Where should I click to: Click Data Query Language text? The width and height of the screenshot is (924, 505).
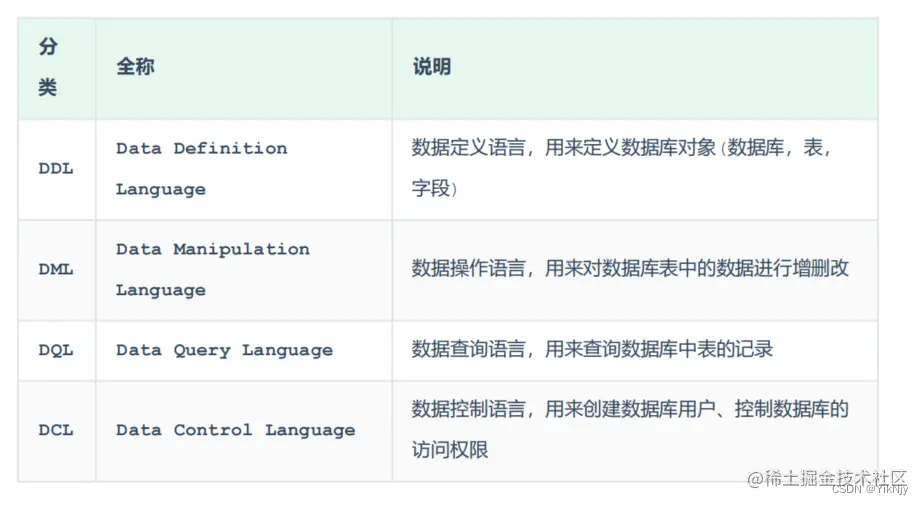[x=225, y=351]
